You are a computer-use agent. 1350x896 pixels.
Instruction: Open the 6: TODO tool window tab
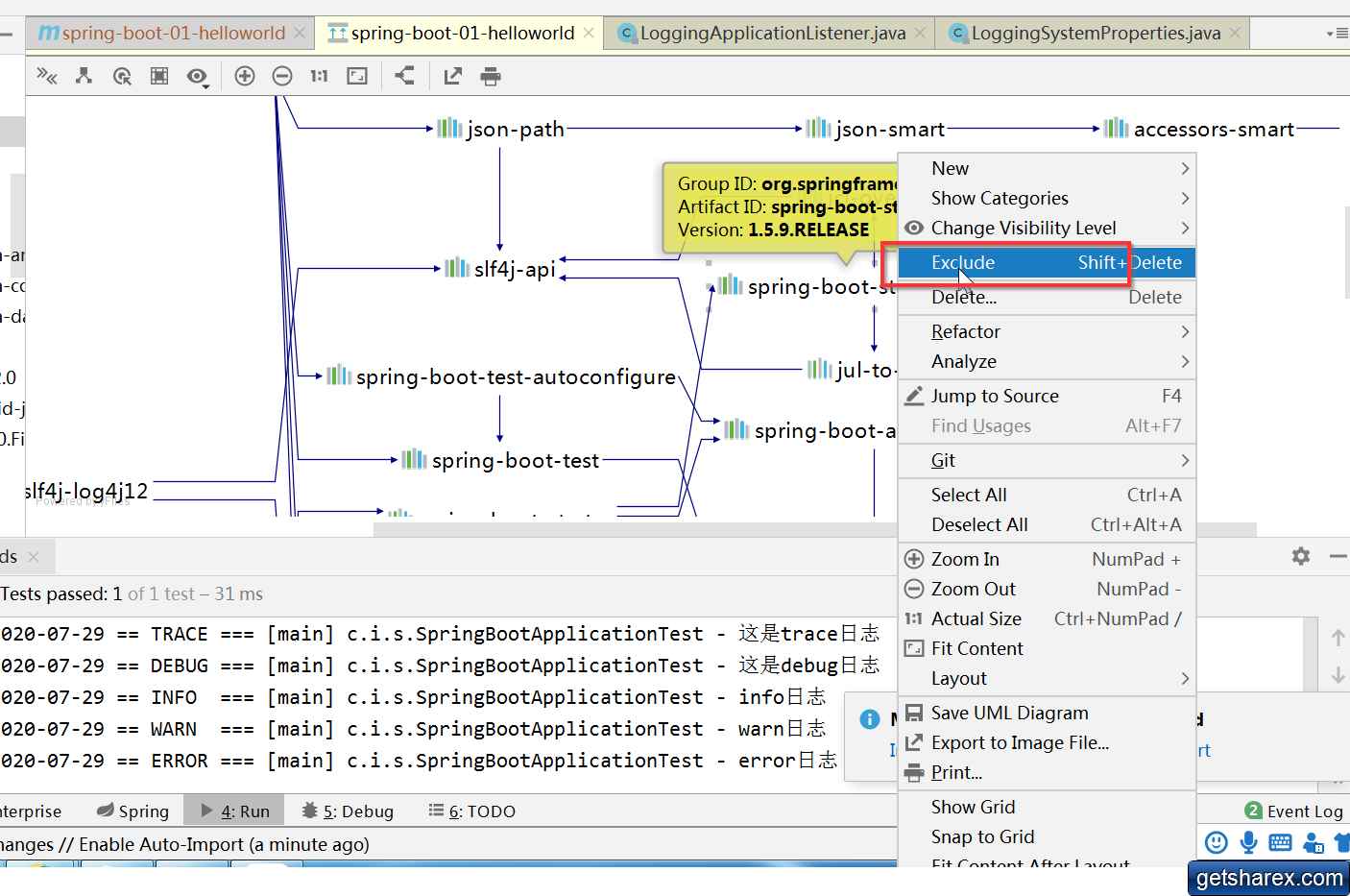click(471, 811)
